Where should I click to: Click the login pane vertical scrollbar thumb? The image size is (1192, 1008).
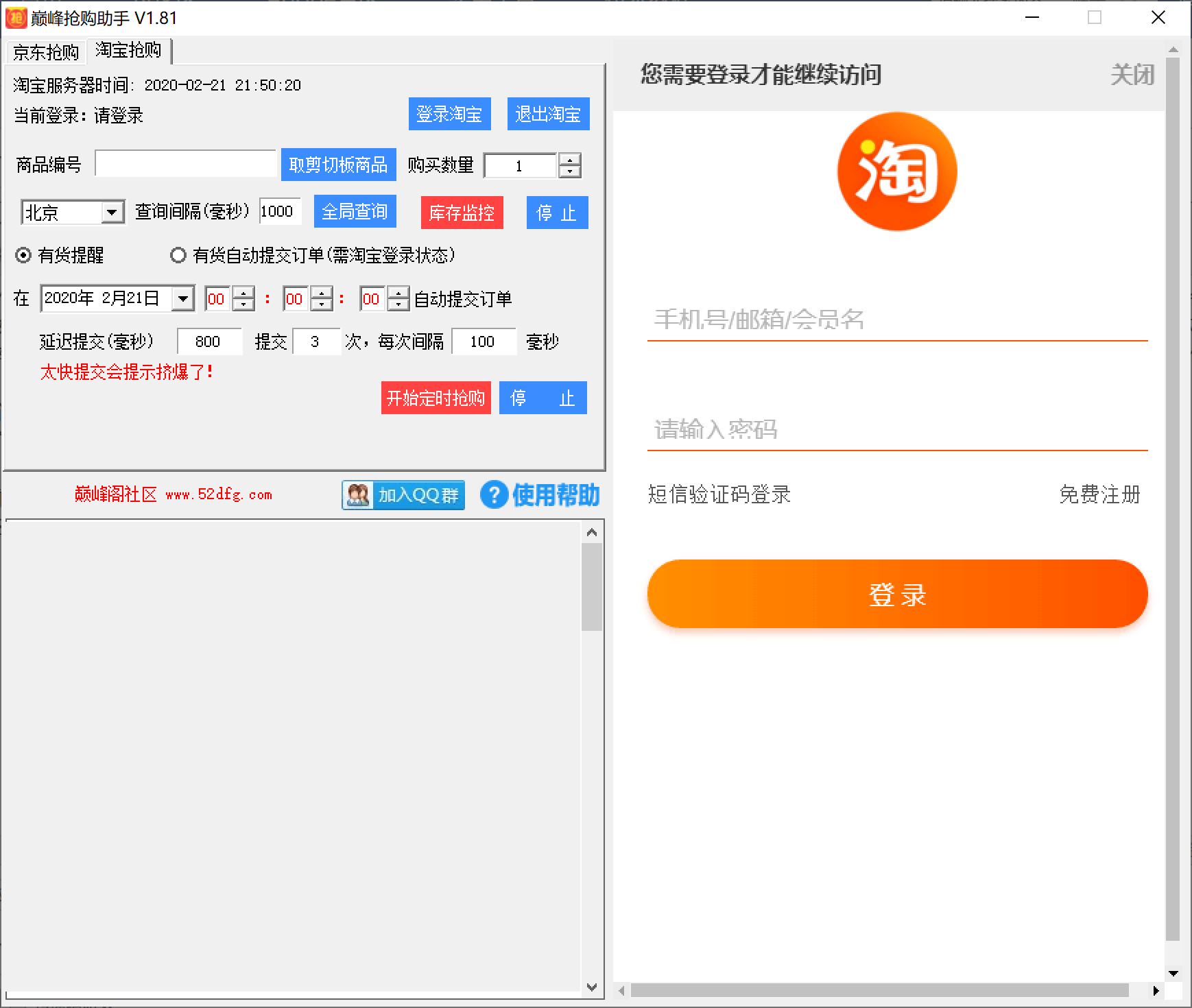(x=1173, y=499)
